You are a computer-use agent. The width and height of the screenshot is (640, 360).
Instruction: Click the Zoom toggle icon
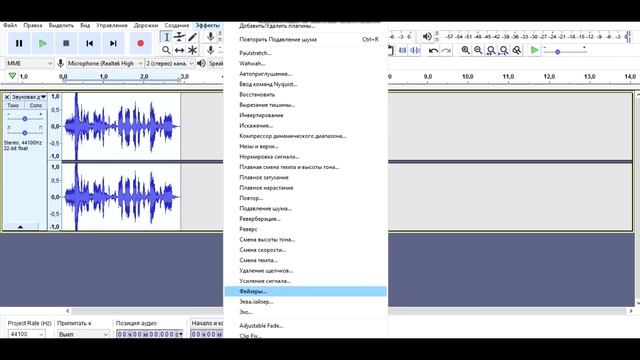point(517,50)
